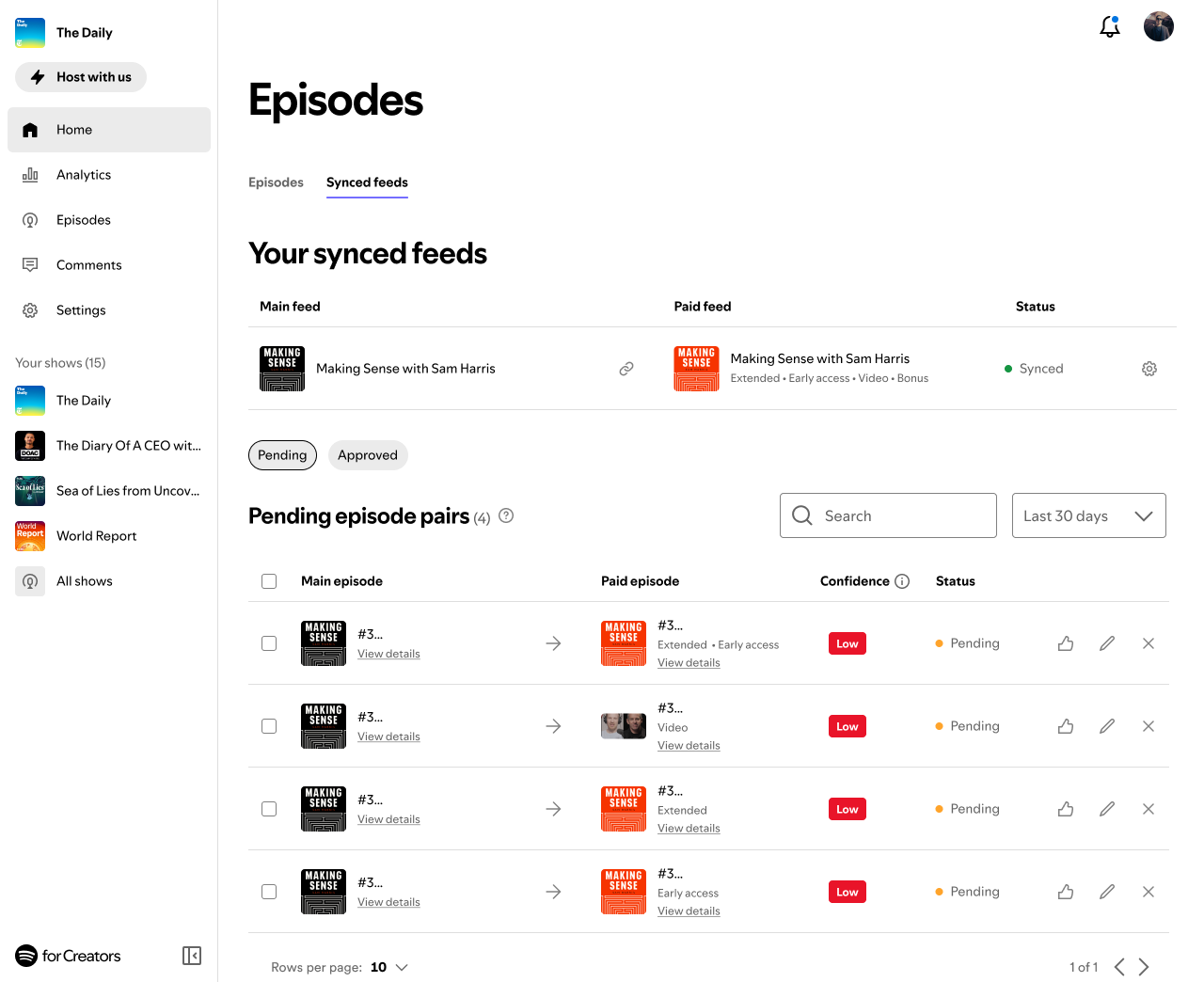Edit the Video episode pair with pencil
Image resolution: width=1204 pixels, height=982 pixels.
(x=1107, y=726)
